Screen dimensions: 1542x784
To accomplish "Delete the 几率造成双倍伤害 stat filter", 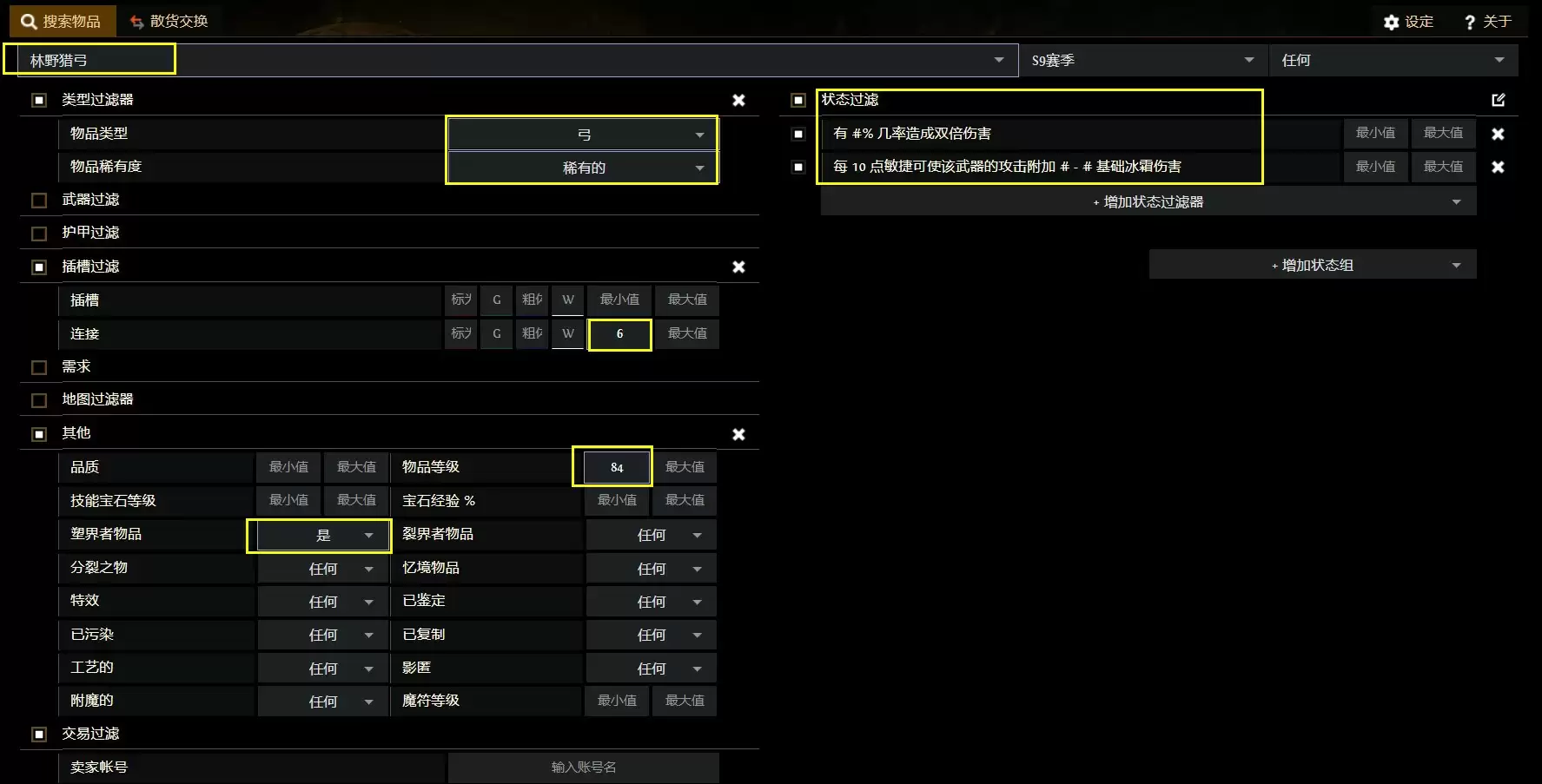I will (x=1498, y=134).
